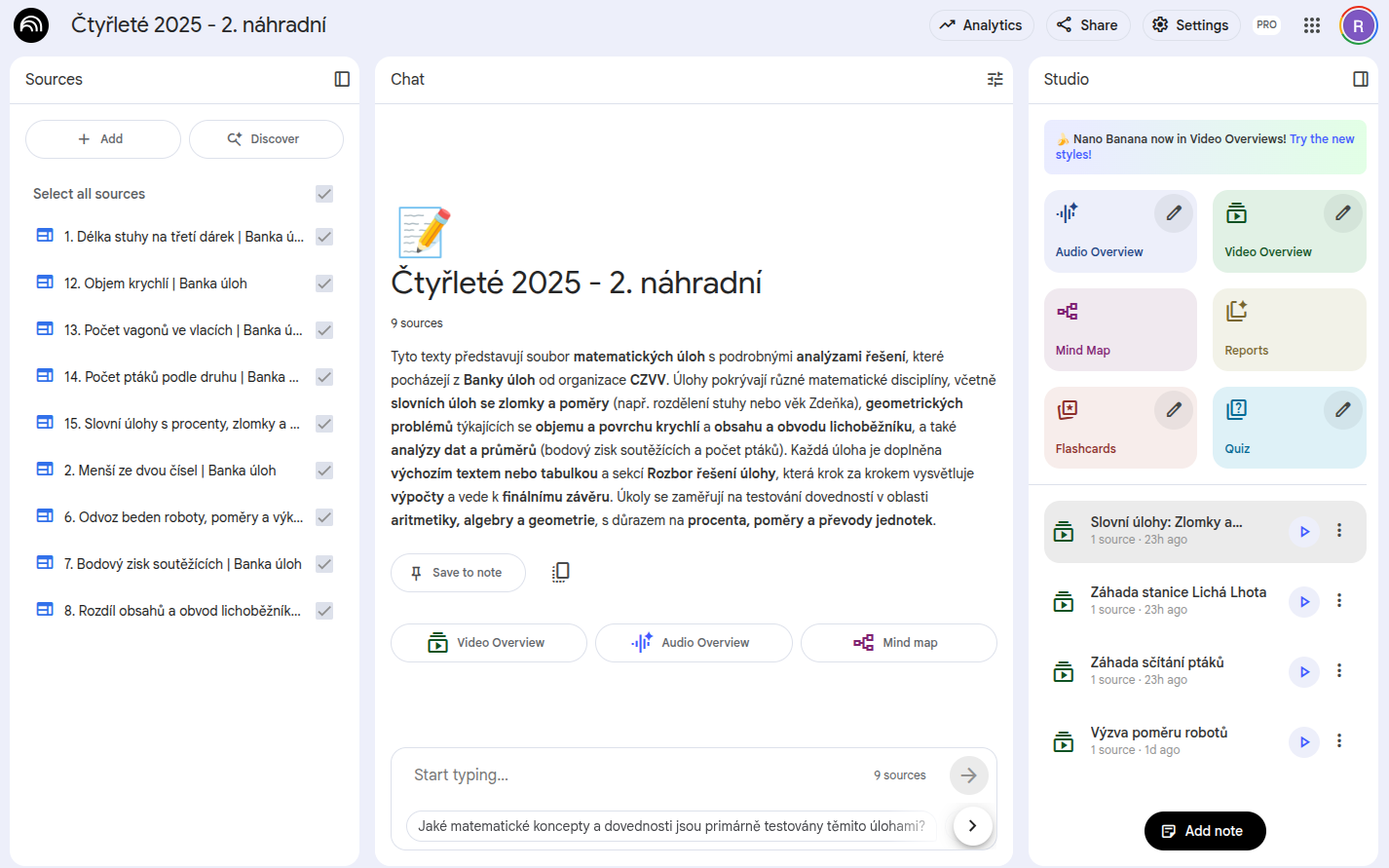Toggle Select all sources checkbox

click(324, 194)
